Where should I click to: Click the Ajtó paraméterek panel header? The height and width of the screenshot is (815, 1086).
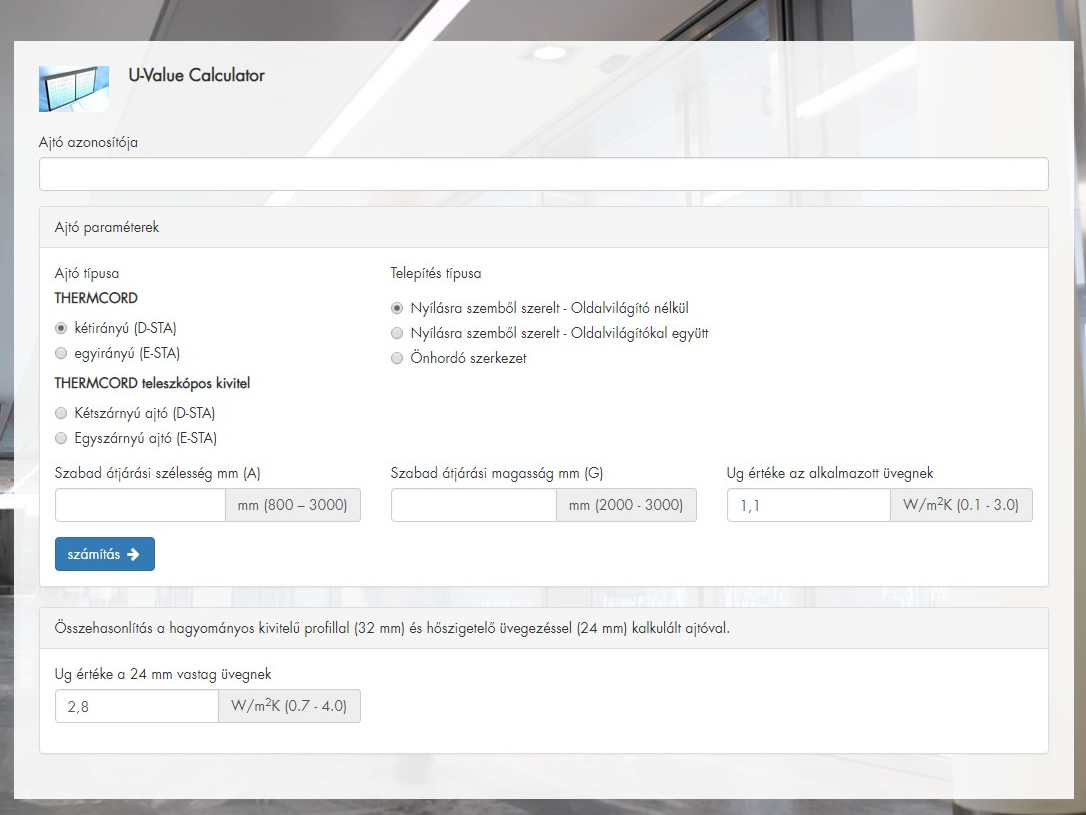pos(544,227)
